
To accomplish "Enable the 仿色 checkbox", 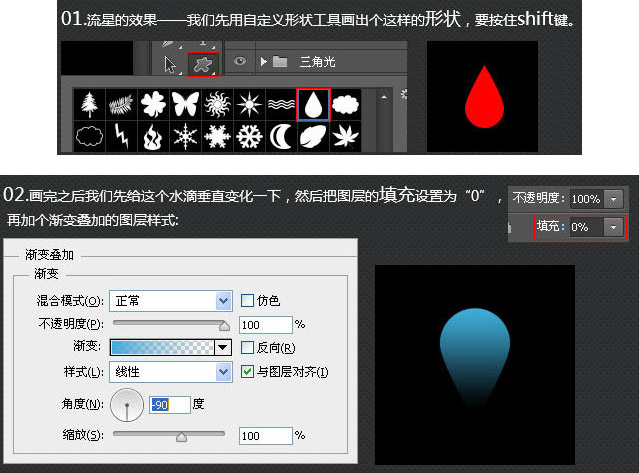I will click(248, 300).
